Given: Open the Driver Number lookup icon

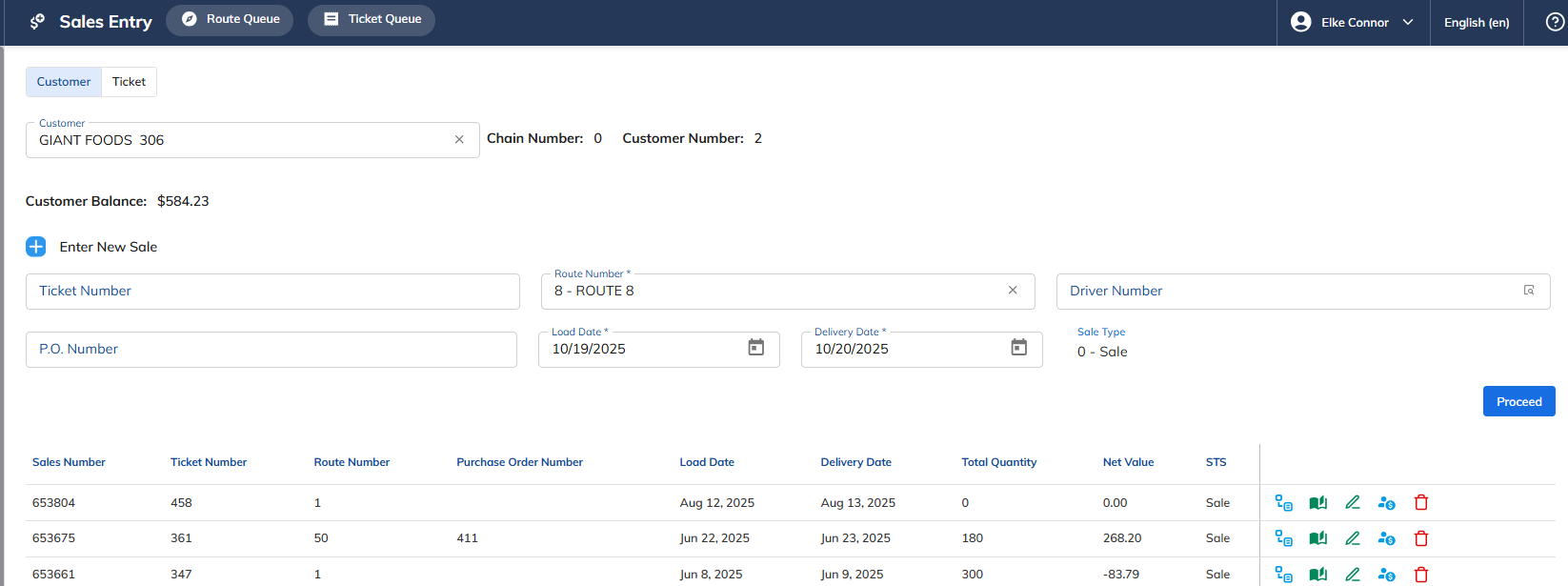Looking at the screenshot, I should click(1529, 291).
